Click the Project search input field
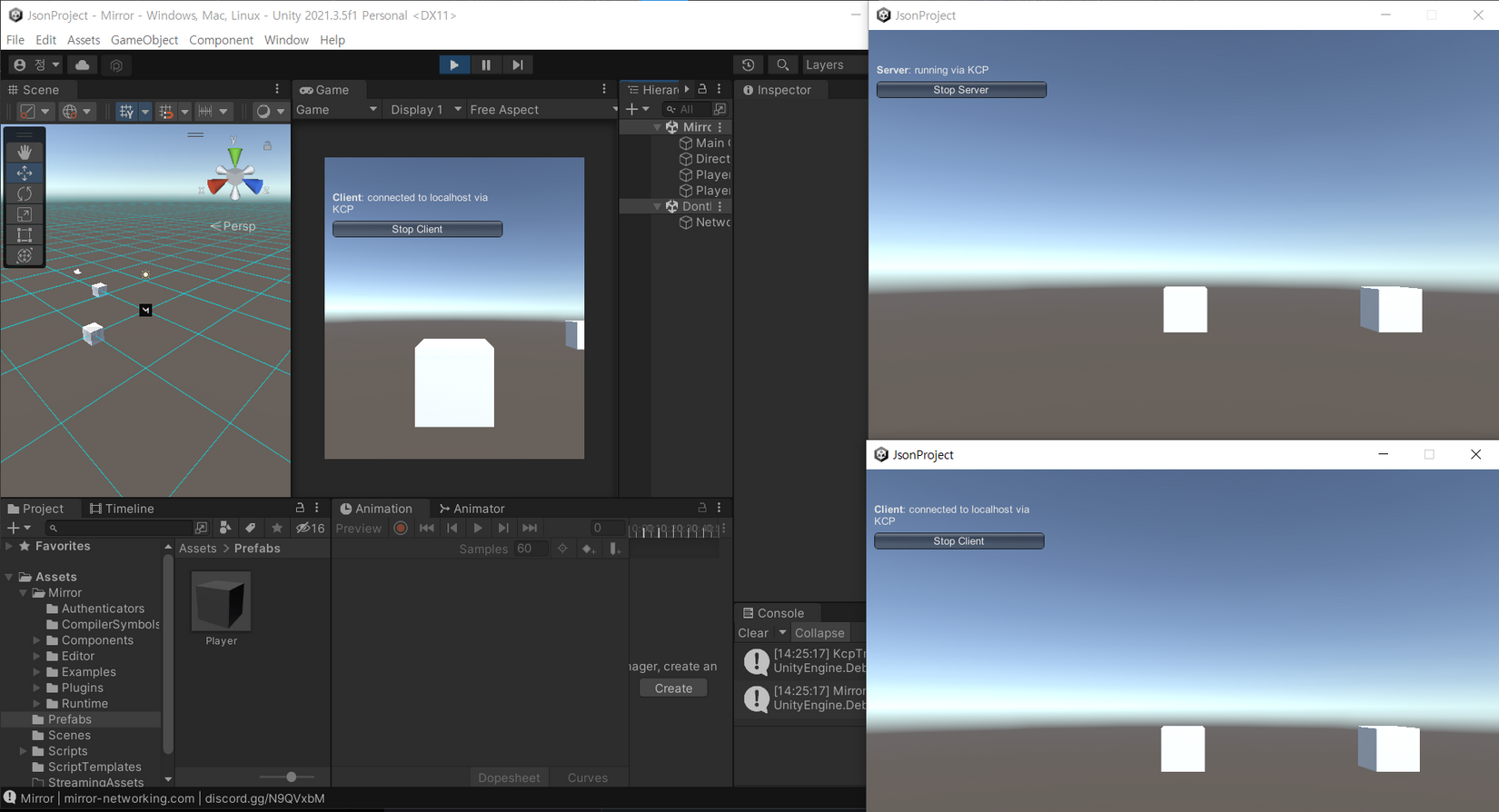Image resolution: width=1499 pixels, height=812 pixels. click(x=119, y=528)
